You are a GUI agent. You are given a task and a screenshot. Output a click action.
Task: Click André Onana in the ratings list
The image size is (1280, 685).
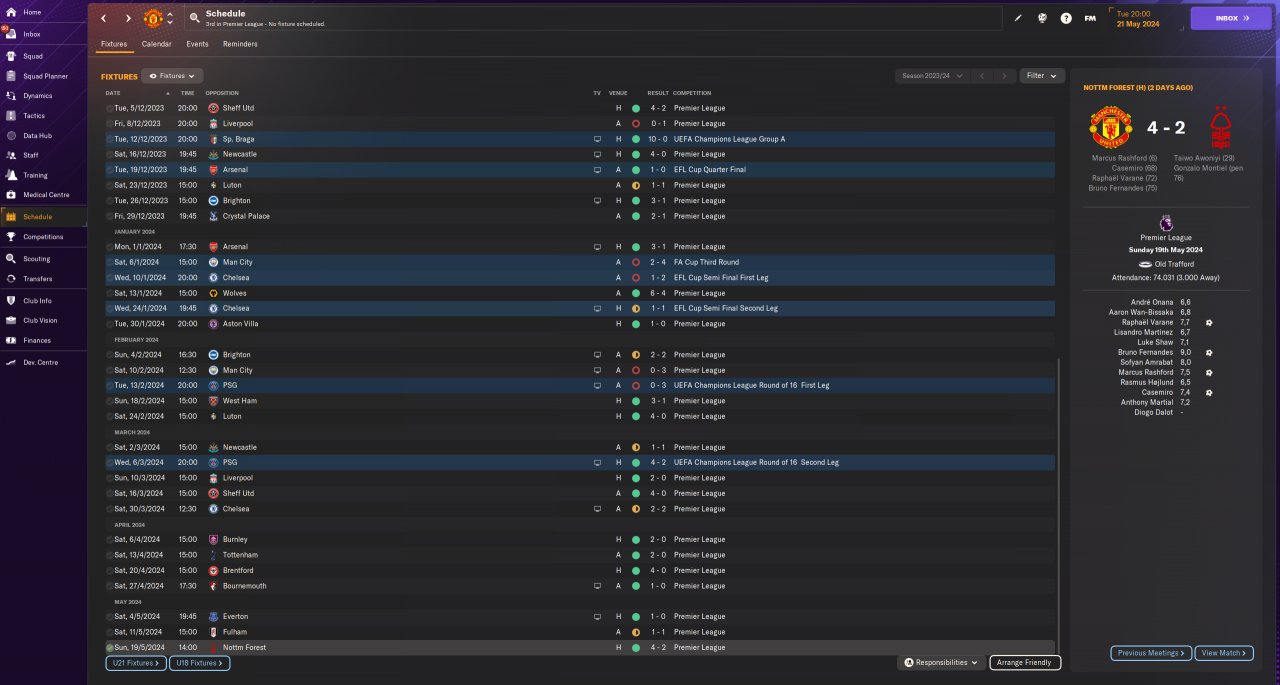tap(1153, 302)
